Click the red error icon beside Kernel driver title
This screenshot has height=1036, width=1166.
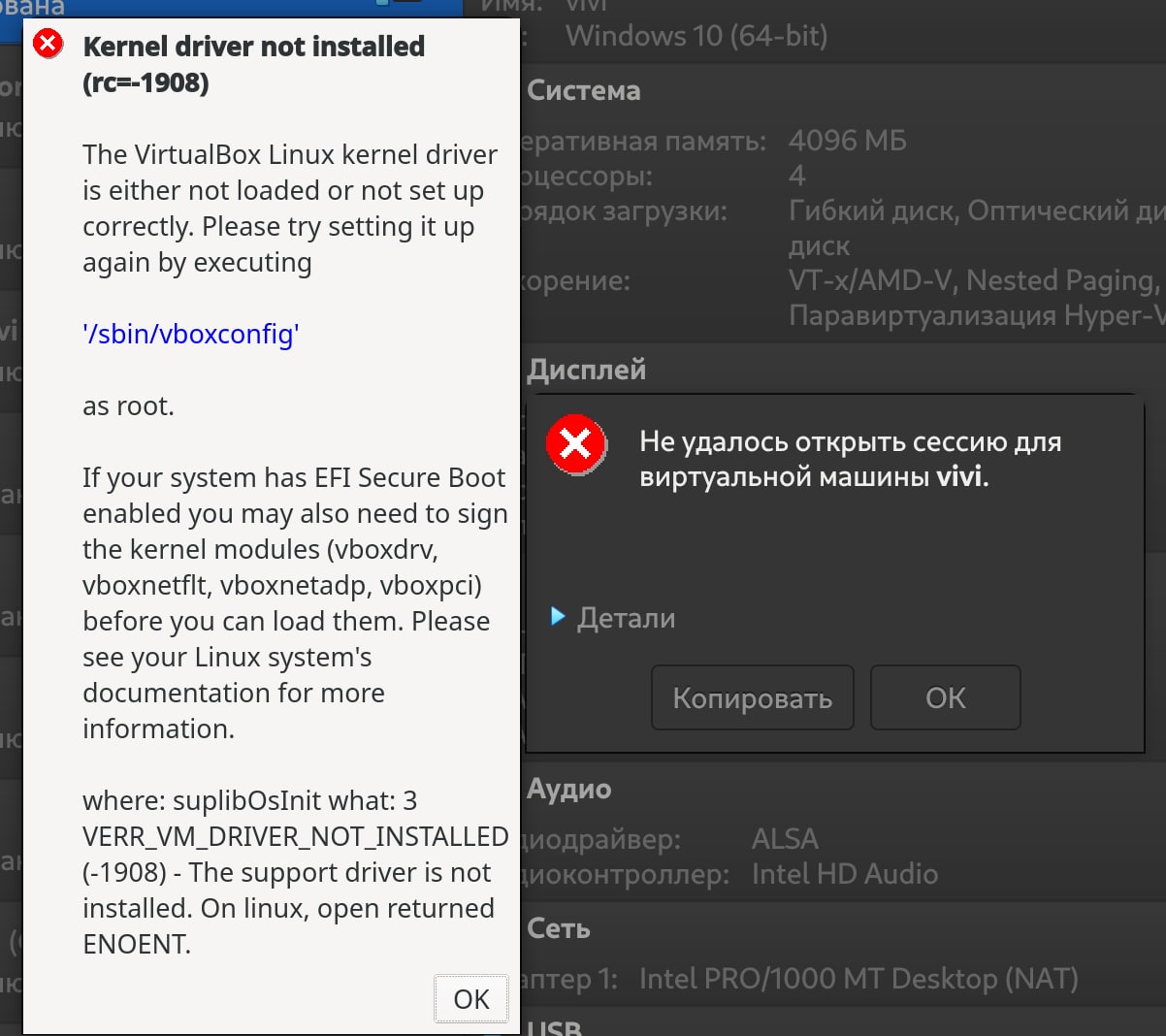[x=48, y=44]
